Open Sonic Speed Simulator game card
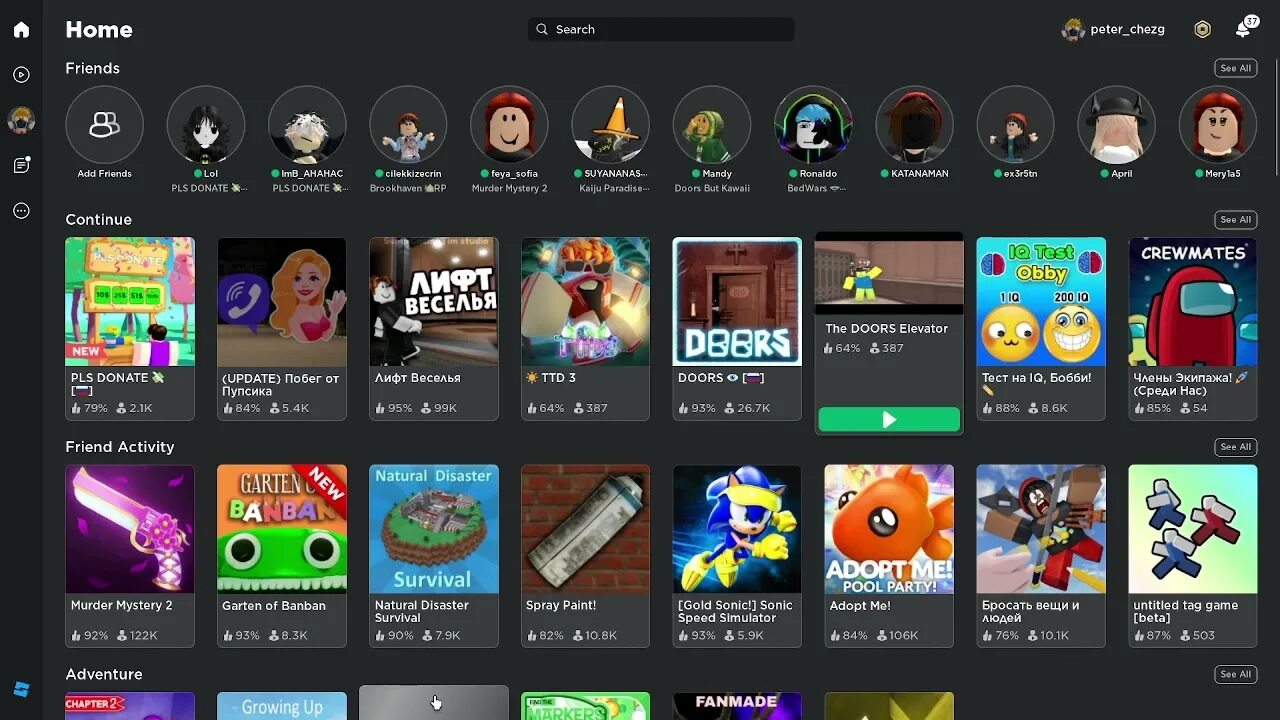The image size is (1280, 720). tap(737, 555)
